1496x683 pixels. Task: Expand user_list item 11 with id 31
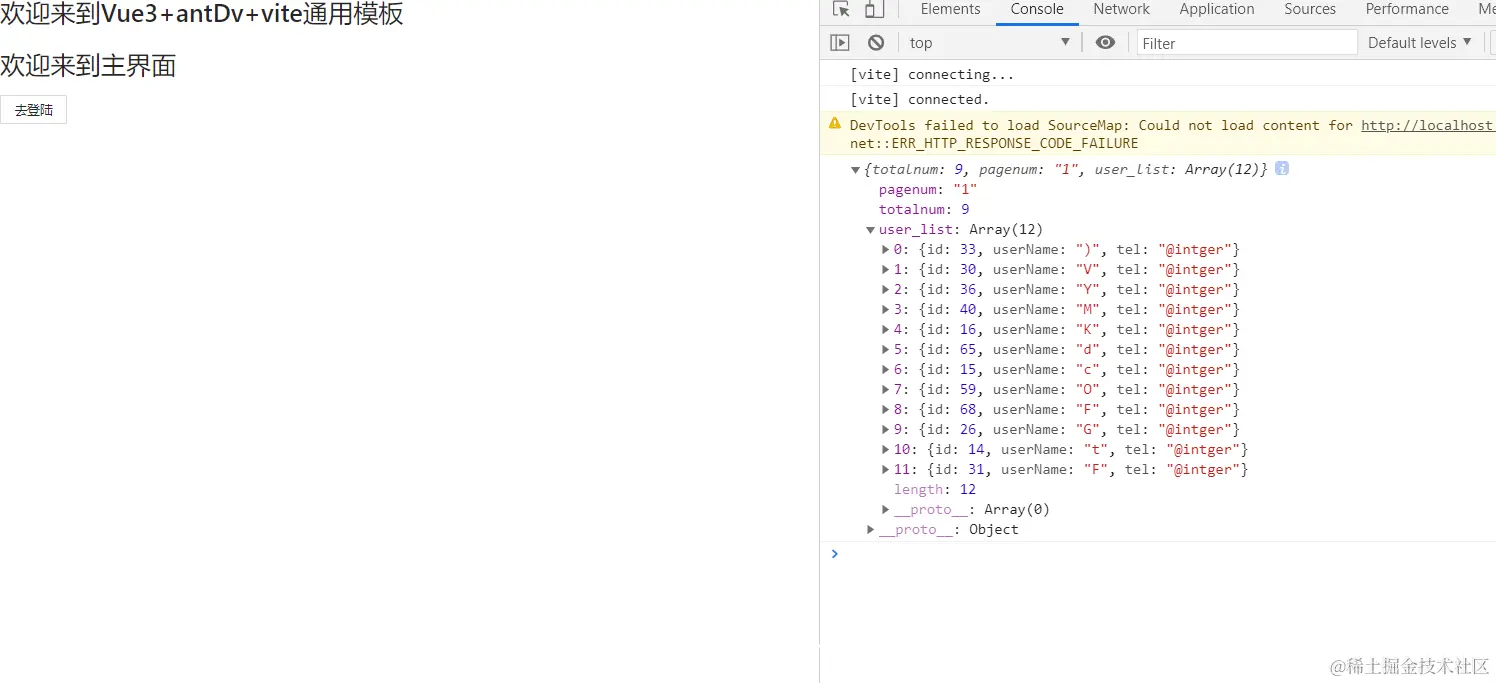886,469
